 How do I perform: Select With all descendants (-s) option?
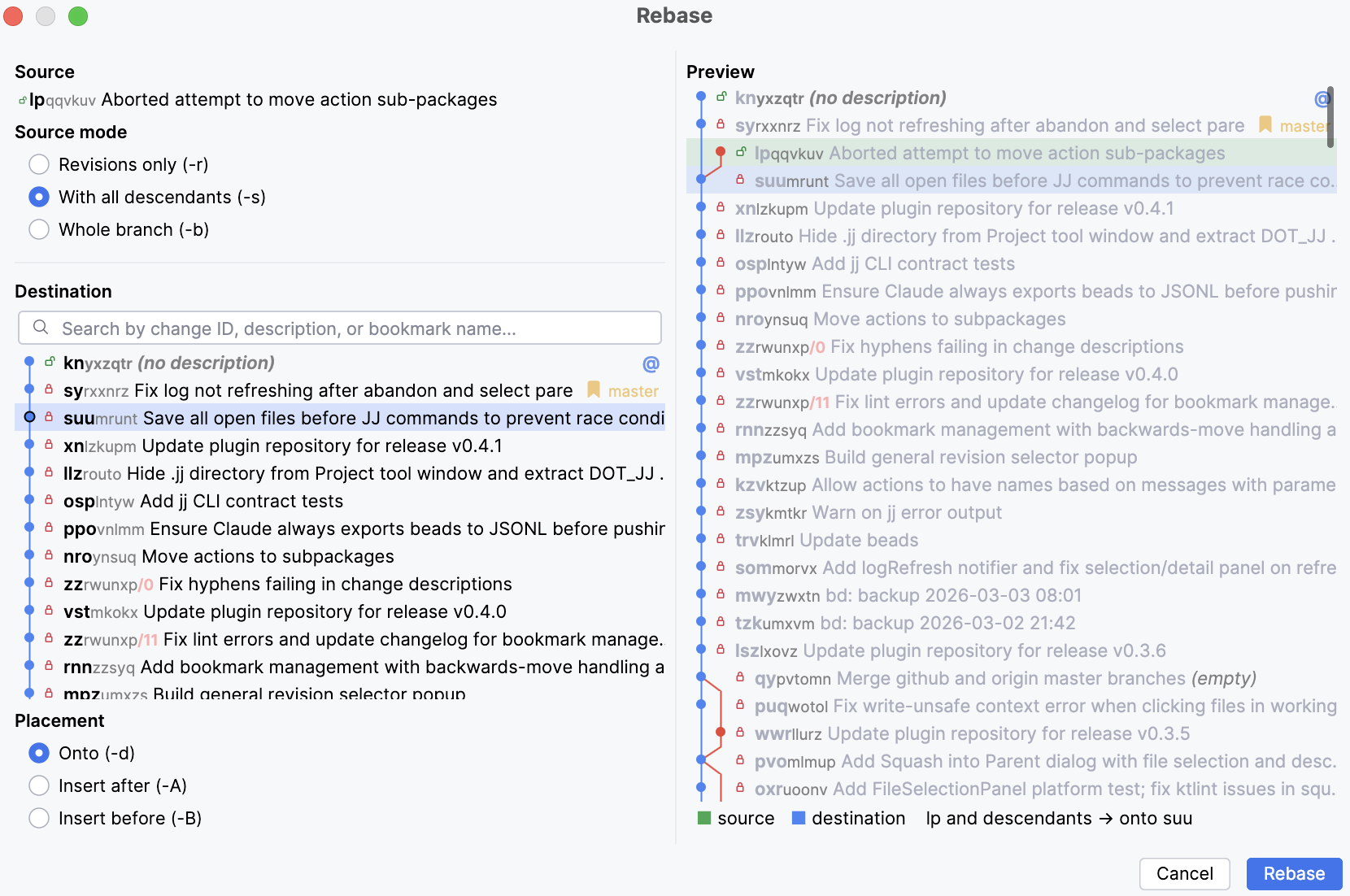click(39, 197)
